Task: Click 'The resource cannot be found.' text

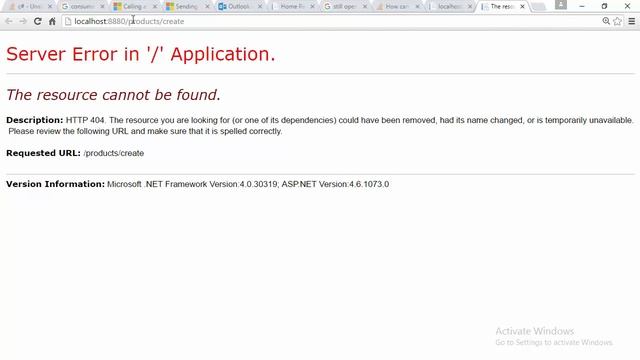Action: point(113,95)
